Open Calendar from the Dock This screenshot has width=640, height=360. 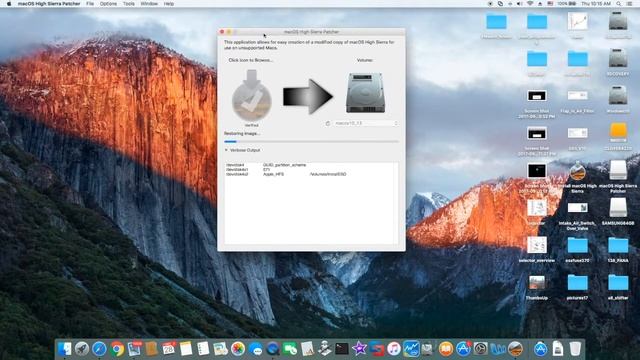pos(169,349)
